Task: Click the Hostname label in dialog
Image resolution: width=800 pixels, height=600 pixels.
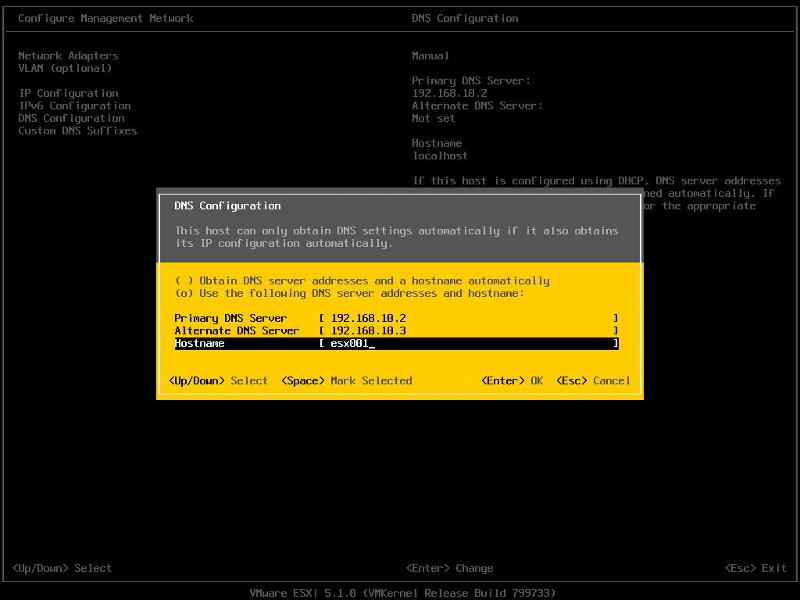Action: (x=199, y=343)
